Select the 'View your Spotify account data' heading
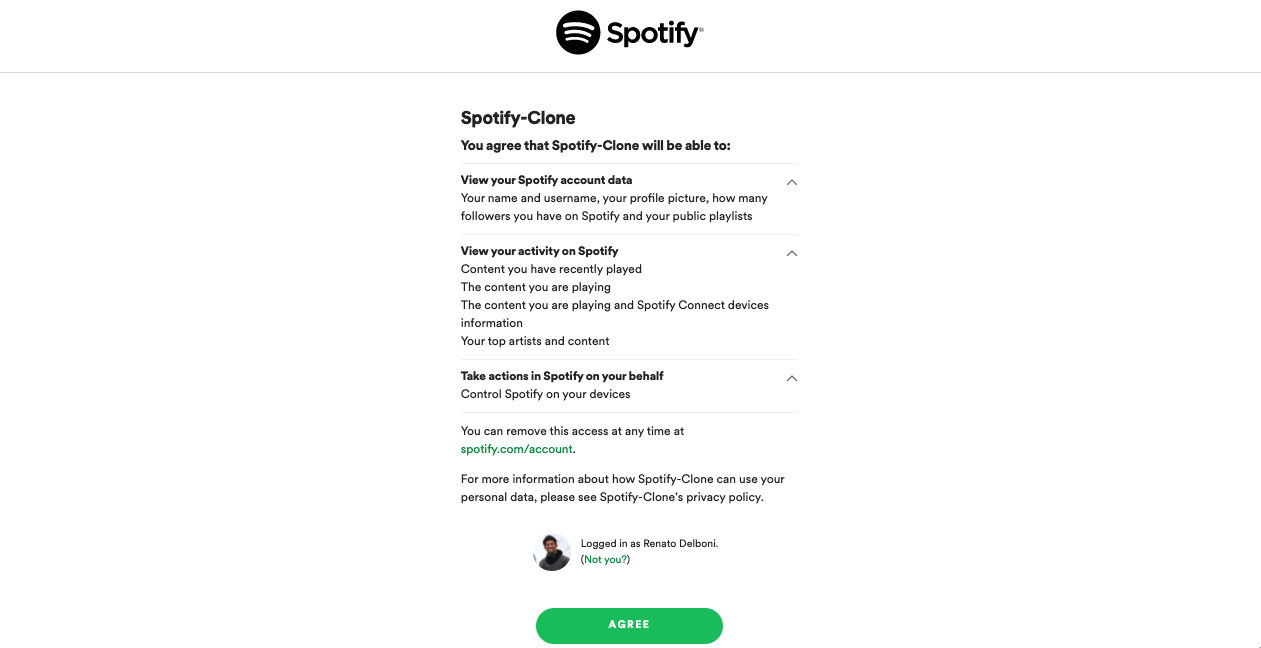The image size is (1261, 648). [546, 180]
